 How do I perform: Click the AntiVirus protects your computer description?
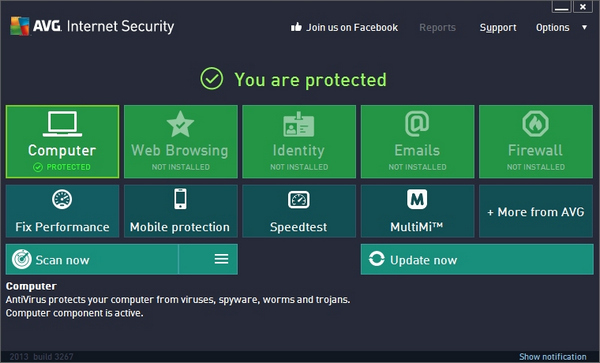click(178, 300)
